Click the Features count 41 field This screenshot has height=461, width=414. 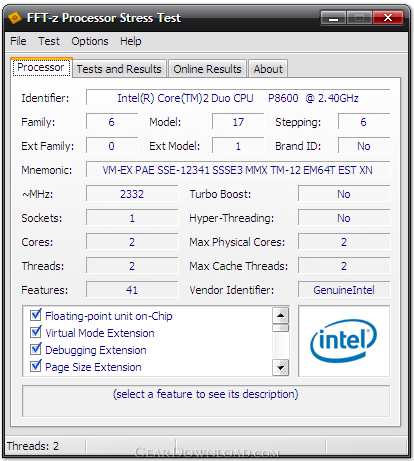(132, 290)
